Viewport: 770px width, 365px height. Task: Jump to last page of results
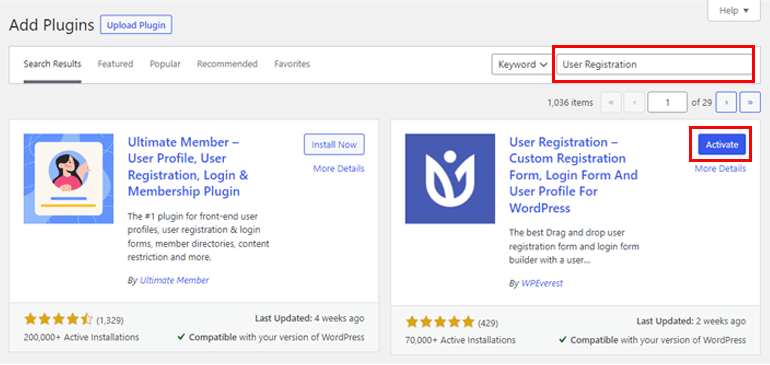[x=750, y=103]
